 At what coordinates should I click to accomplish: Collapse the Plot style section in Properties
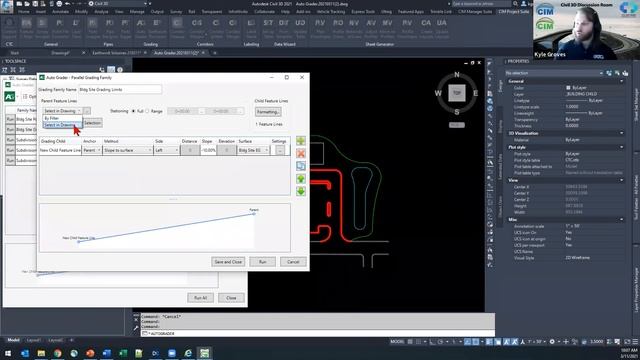(x=622, y=147)
